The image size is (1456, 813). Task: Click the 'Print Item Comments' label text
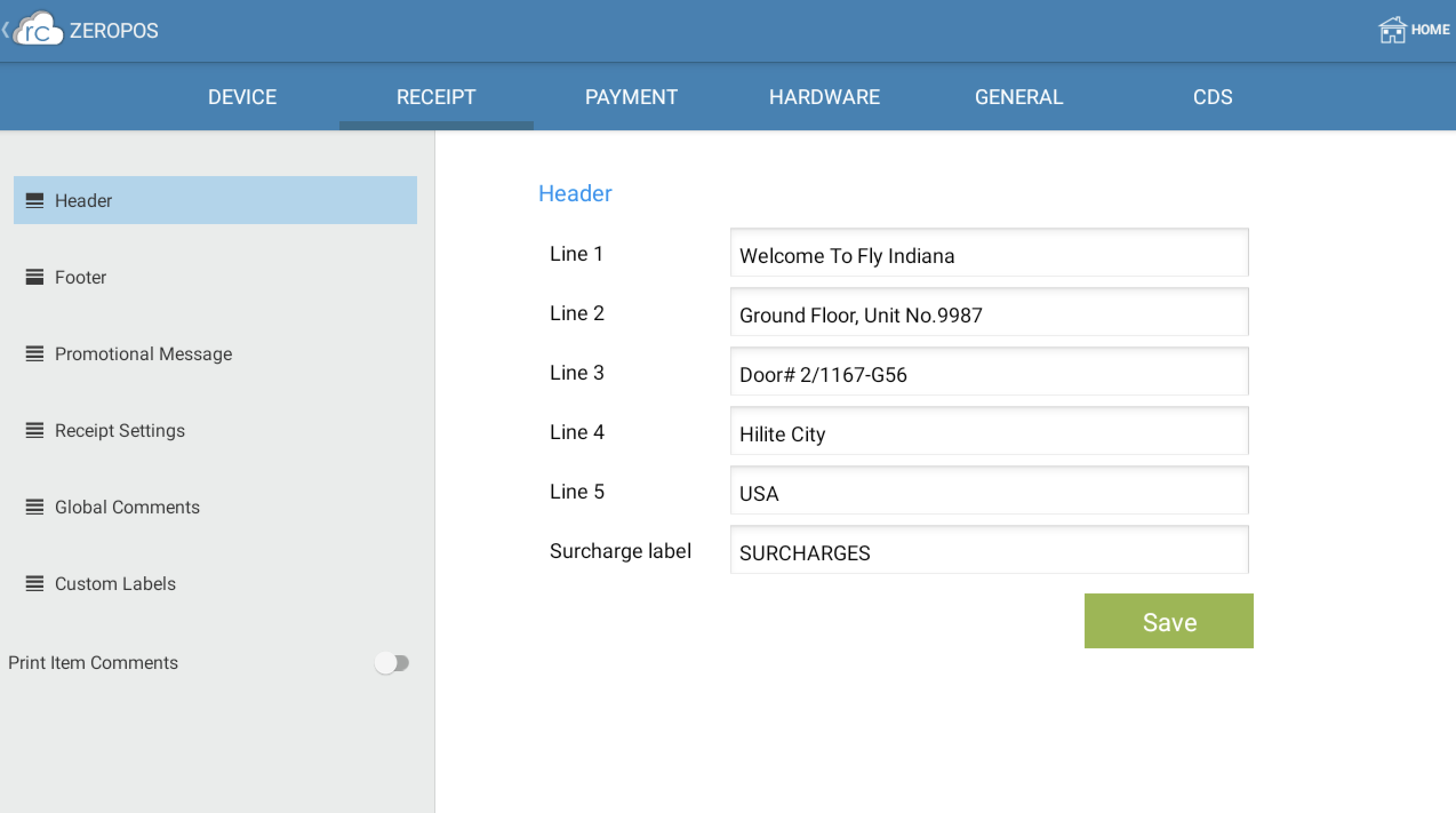93,663
